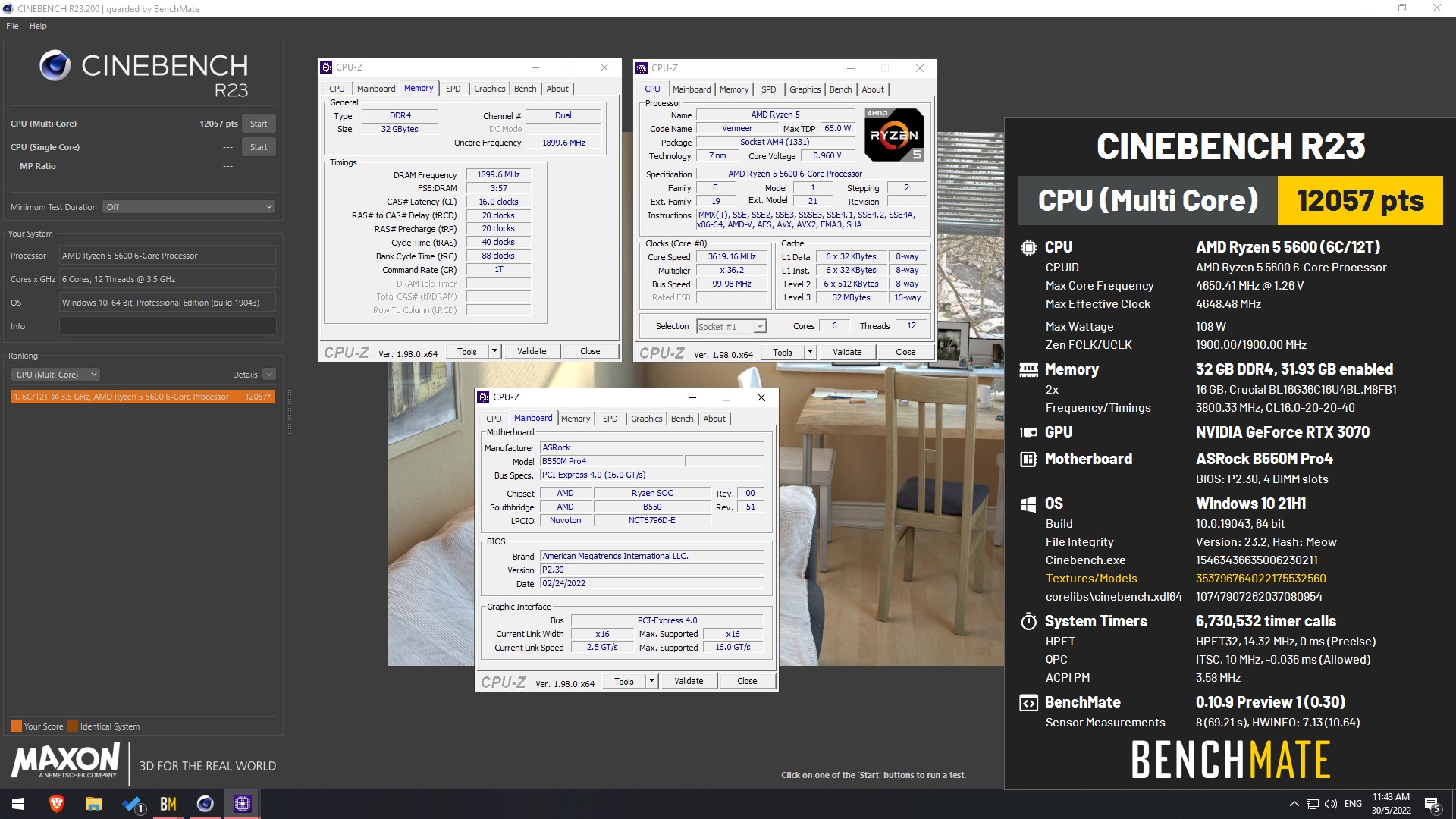Open the blue checkmark app in taskbar
1456x819 pixels.
[x=132, y=804]
